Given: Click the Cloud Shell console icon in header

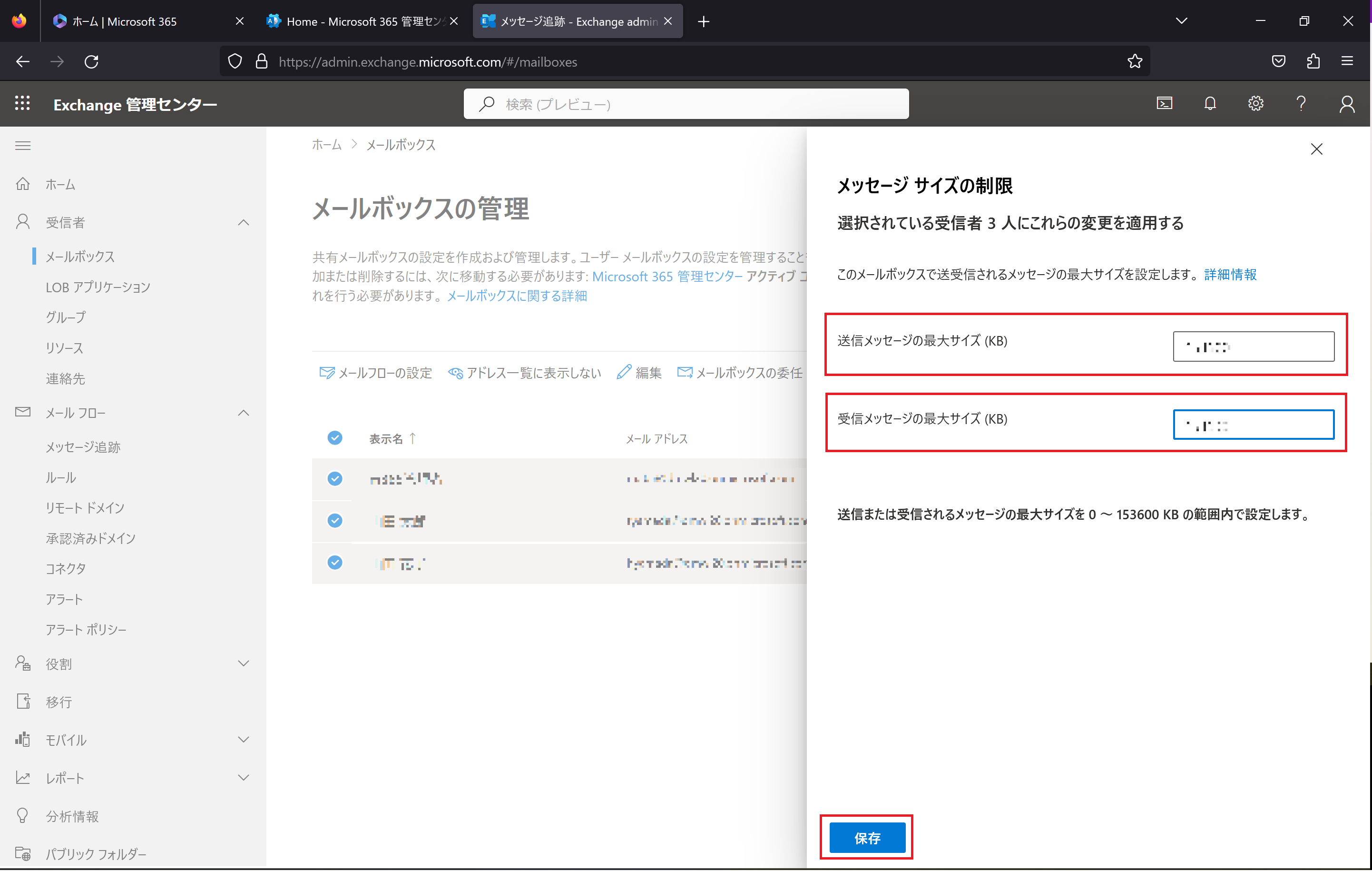Looking at the screenshot, I should [x=1164, y=104].
